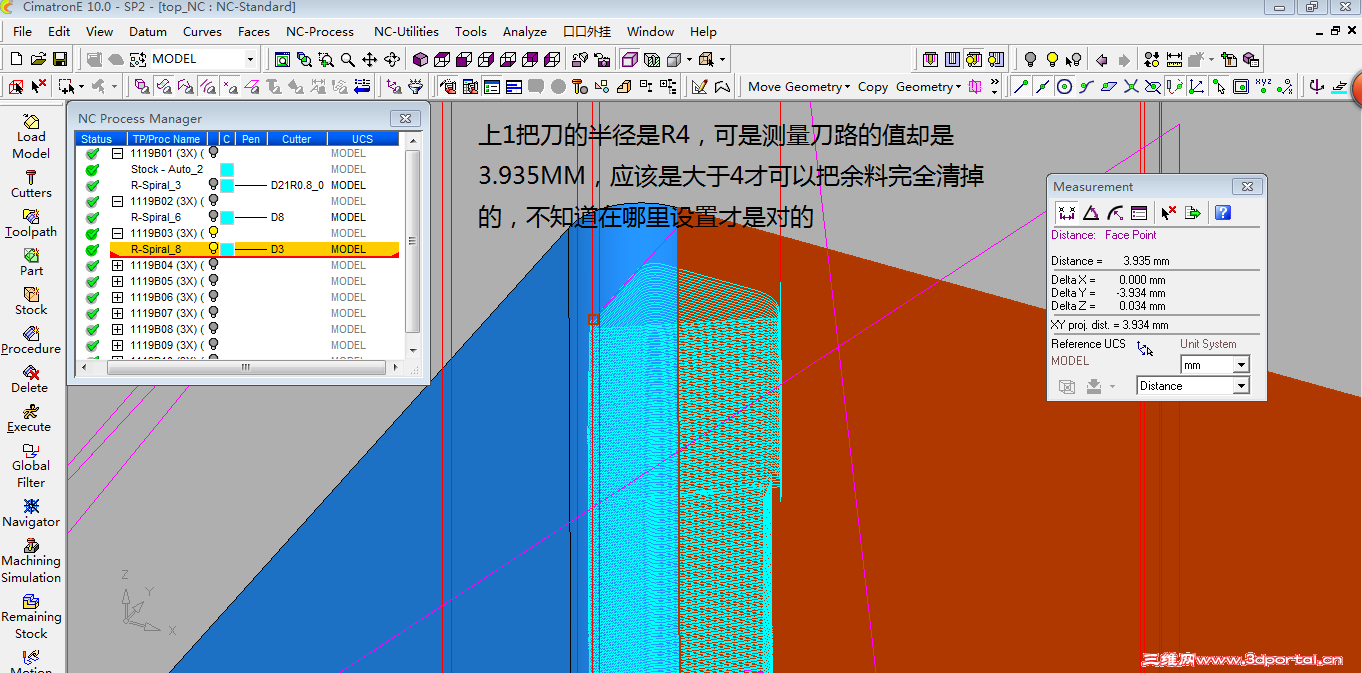The height and width of the screenshot is (673, 1362).
Task: Open the MODEL UCS dropdown in toolbar
Action: [250, 60]
